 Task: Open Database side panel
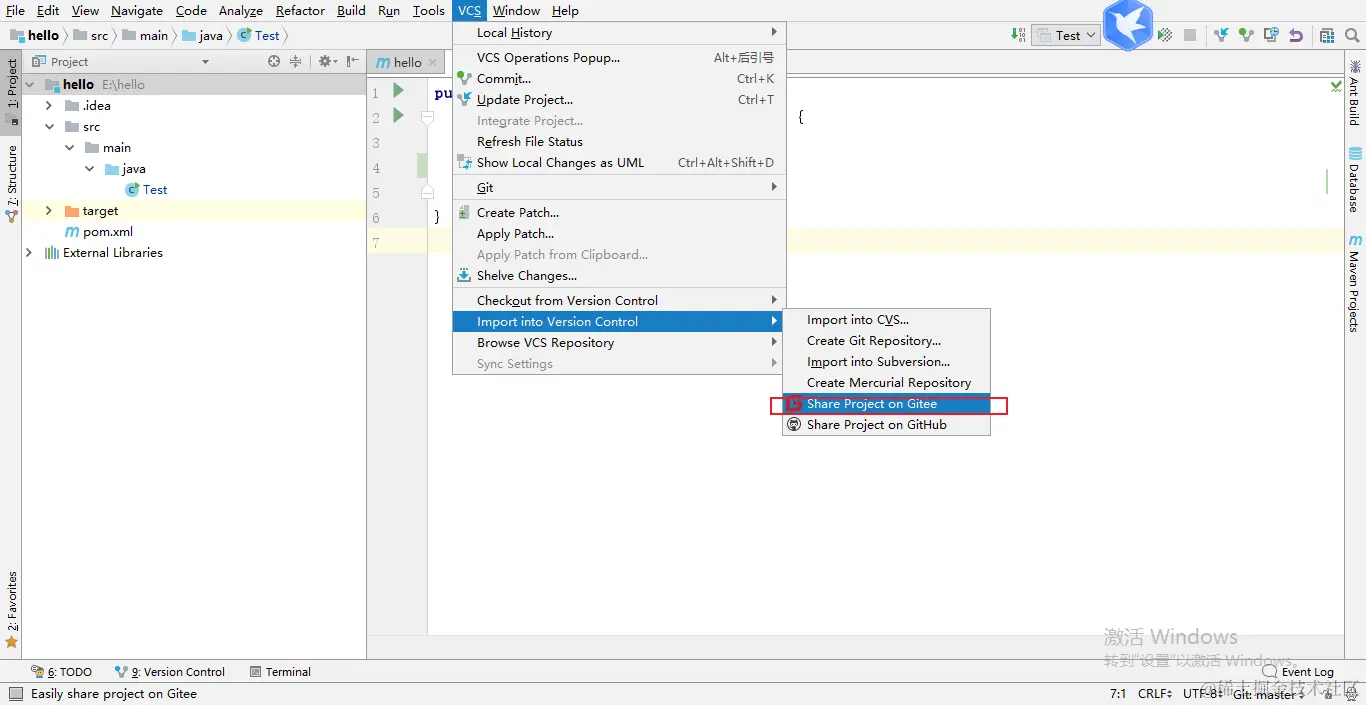pos(1354,180)
